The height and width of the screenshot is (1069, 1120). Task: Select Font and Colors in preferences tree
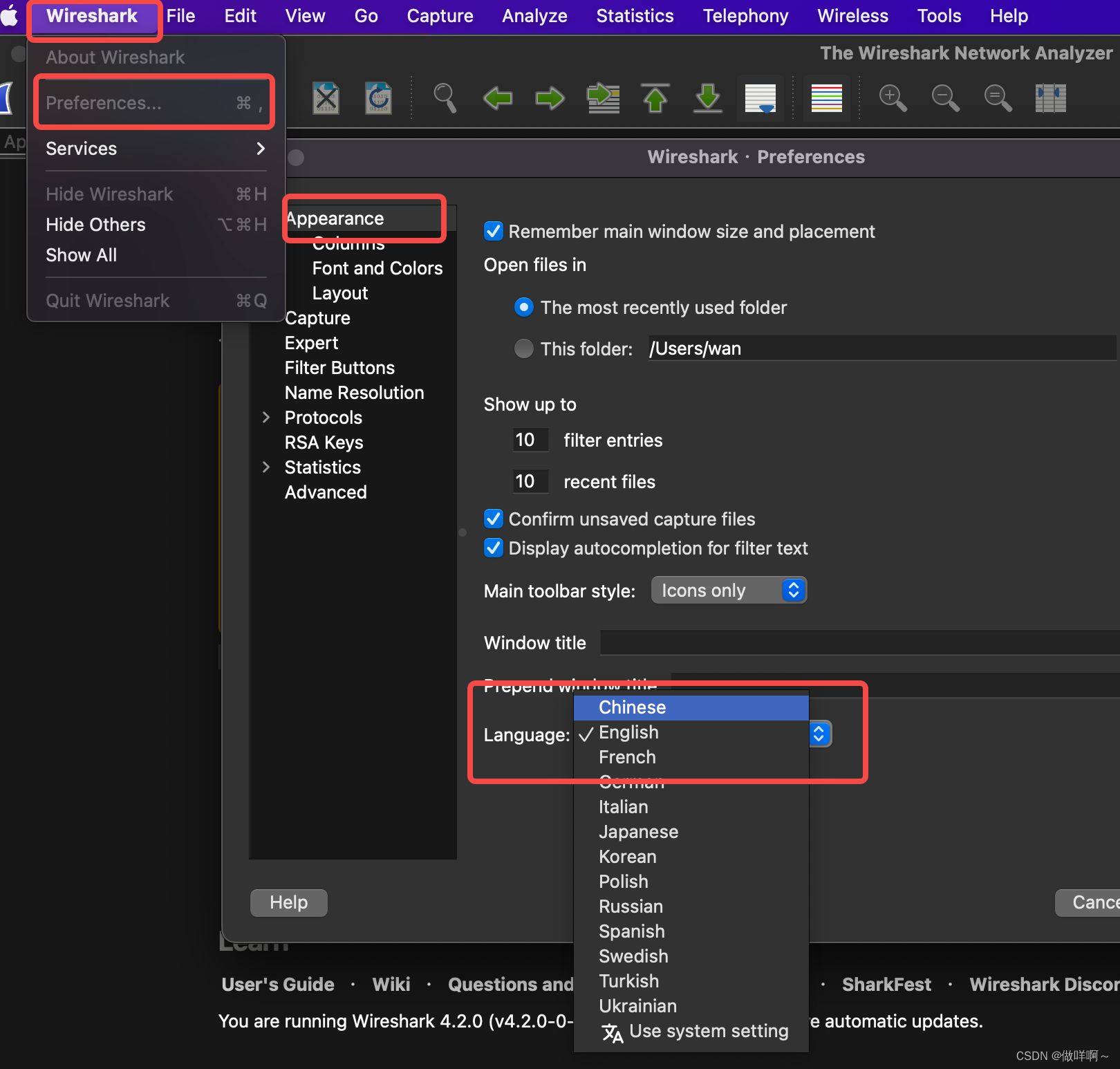pyautogui.click(x=377, y=268)
